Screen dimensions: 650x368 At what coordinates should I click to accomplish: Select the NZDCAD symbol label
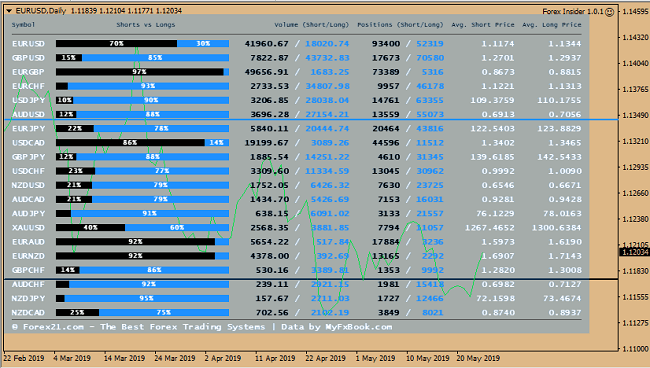[28, 312]
